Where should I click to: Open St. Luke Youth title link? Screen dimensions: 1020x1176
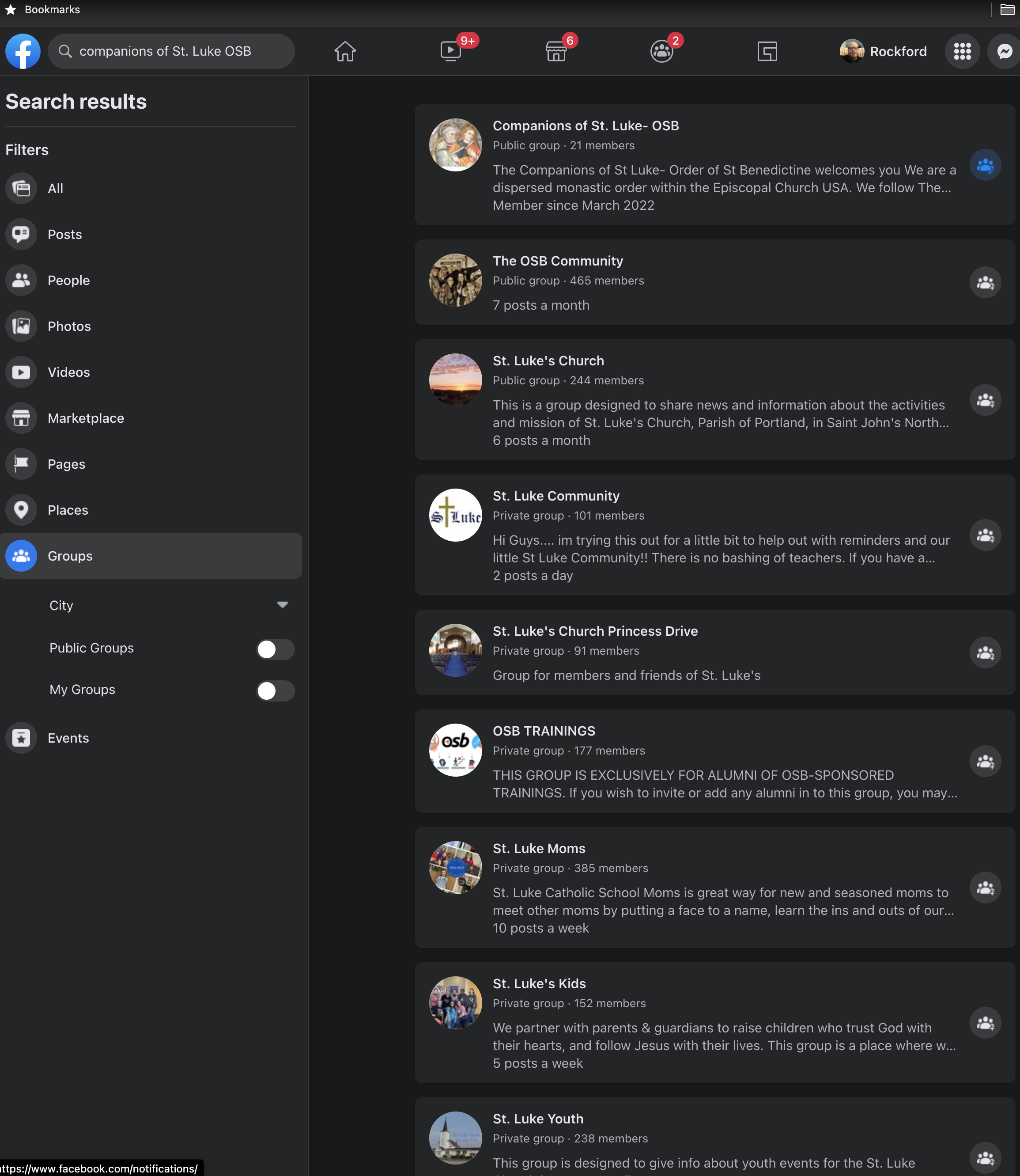click(538, 1119)
